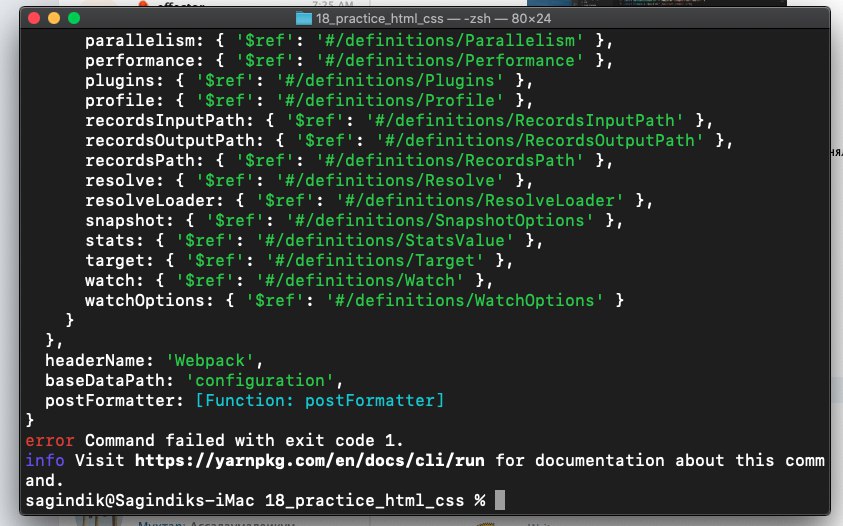Click the '#/definitions/Parallelism' string
The width and height of the screenshot is (843, 526).
coord(449,41)
